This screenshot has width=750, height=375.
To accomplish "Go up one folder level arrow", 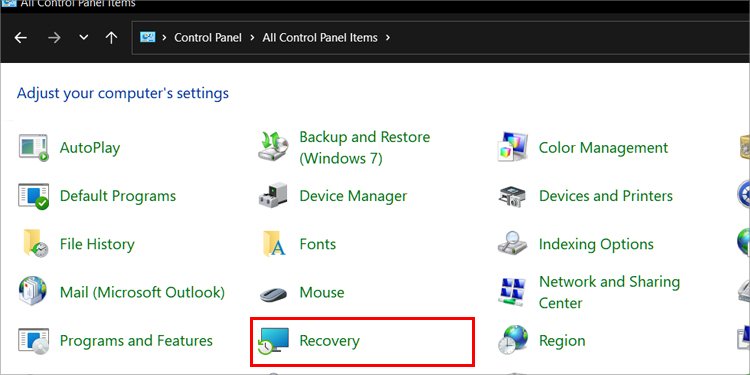I will (x=111, y=37).
